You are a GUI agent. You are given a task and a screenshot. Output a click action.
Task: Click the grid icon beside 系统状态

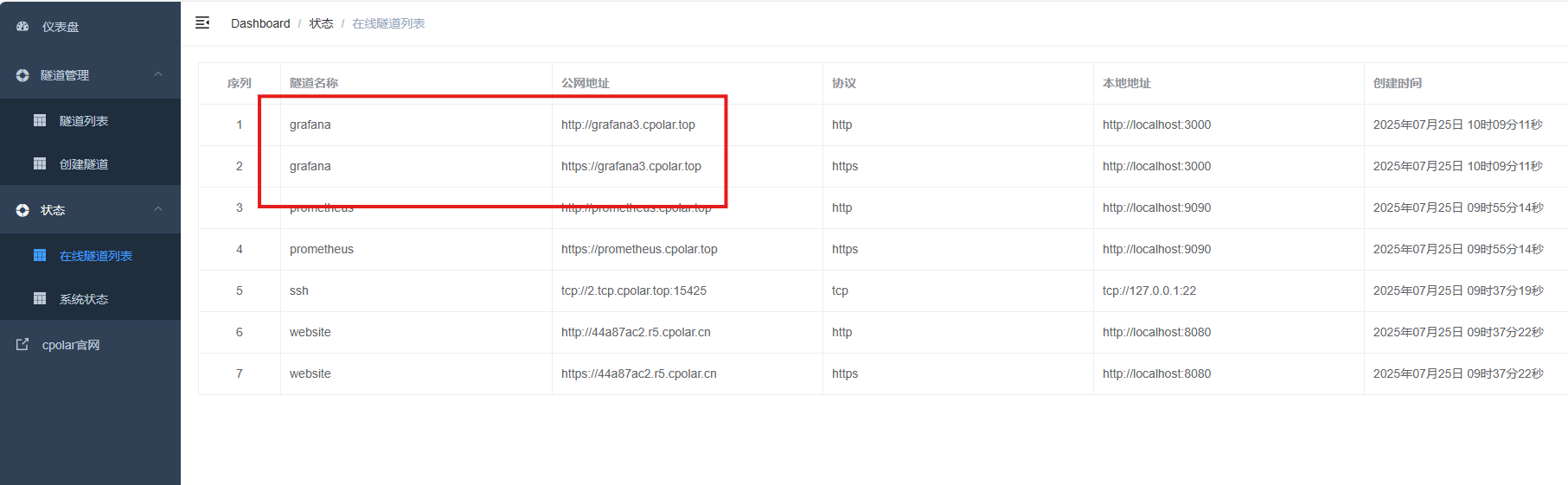point(40,298)
